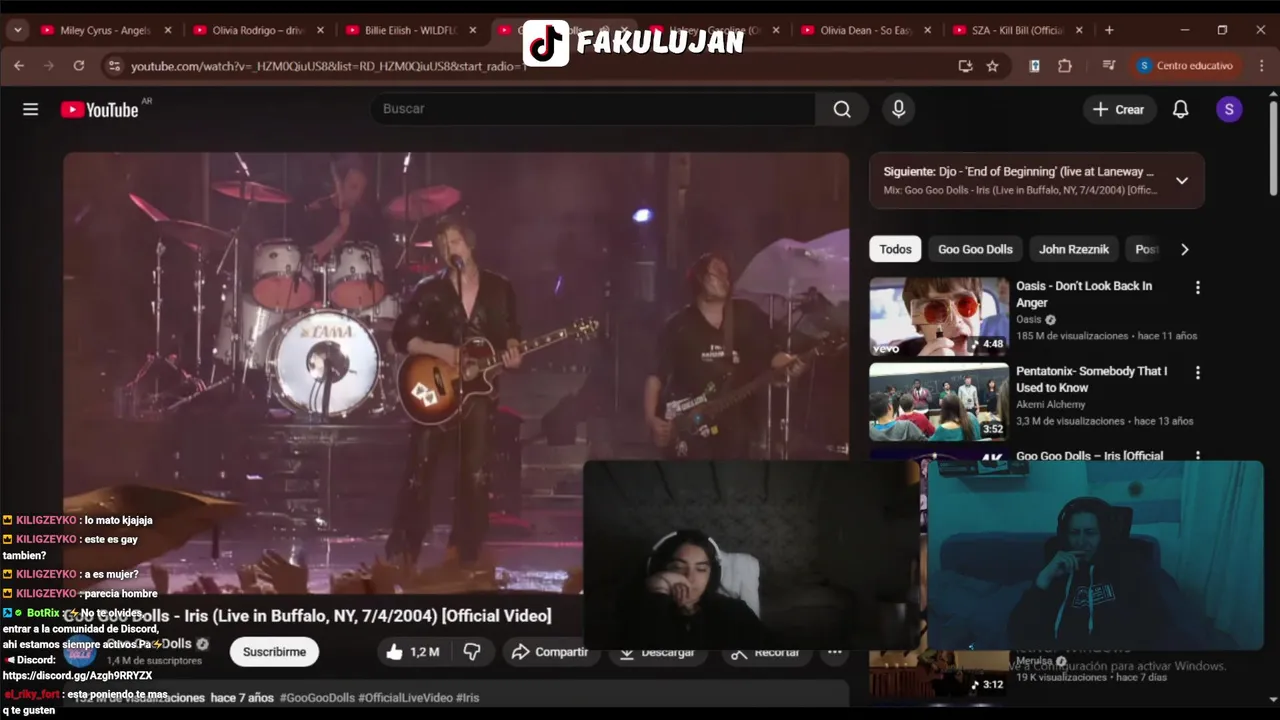Screen dimensions: 1280x720
Task: Switch to the Miley Cyrus - Angels tab
Action: point(106,30)
